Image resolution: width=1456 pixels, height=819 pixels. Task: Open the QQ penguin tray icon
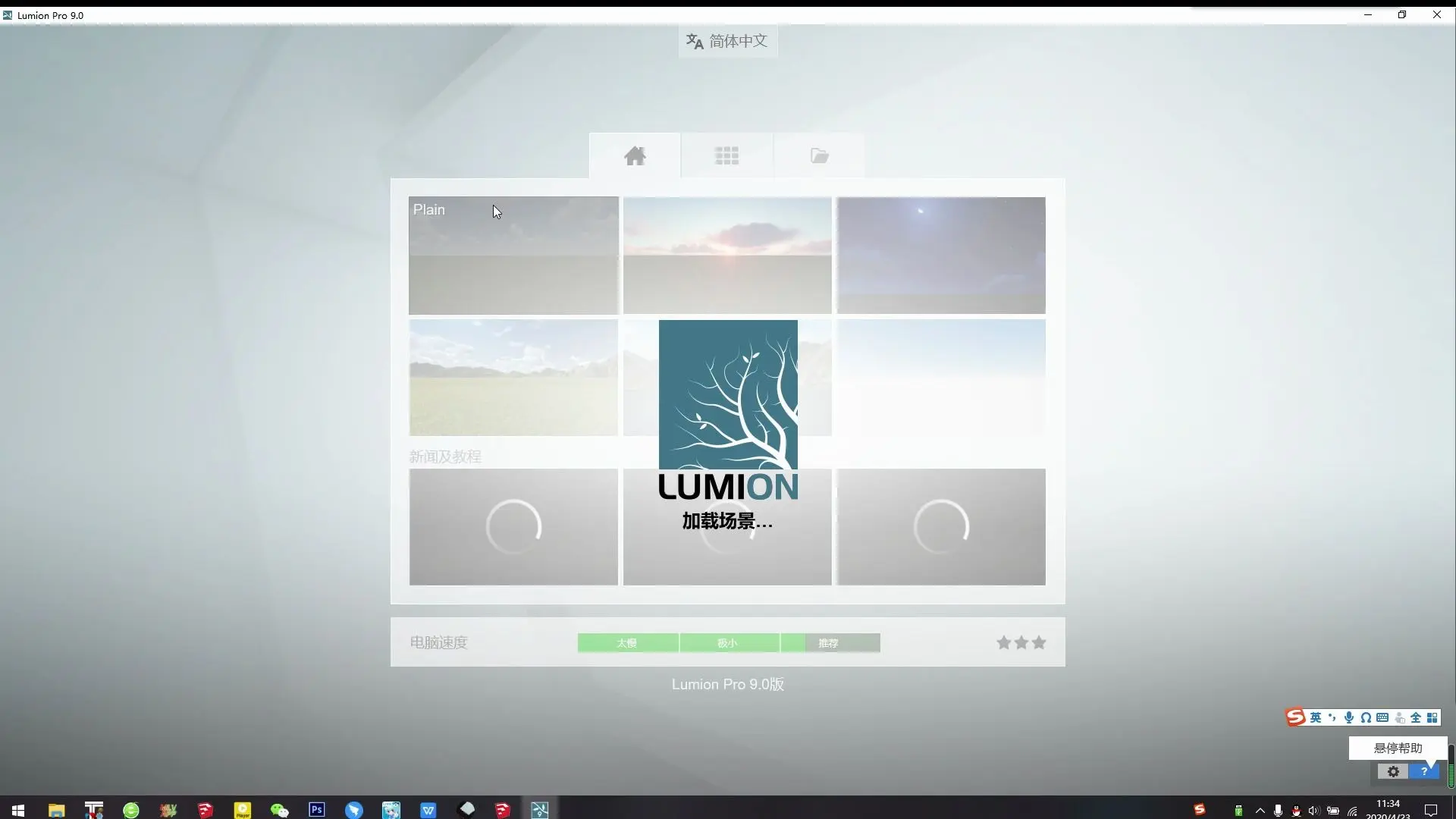(x=1296, y=811)
